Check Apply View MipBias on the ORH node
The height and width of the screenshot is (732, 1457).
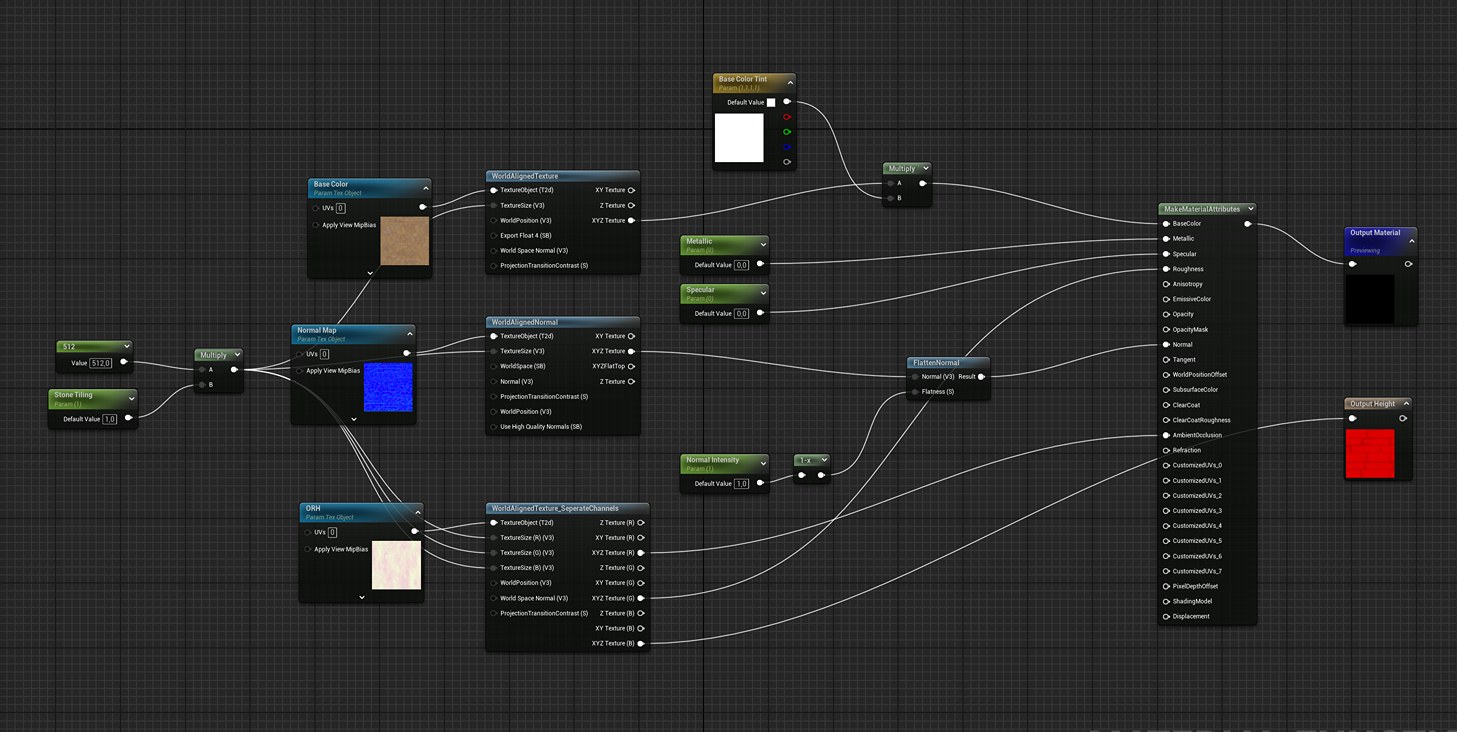308,548
